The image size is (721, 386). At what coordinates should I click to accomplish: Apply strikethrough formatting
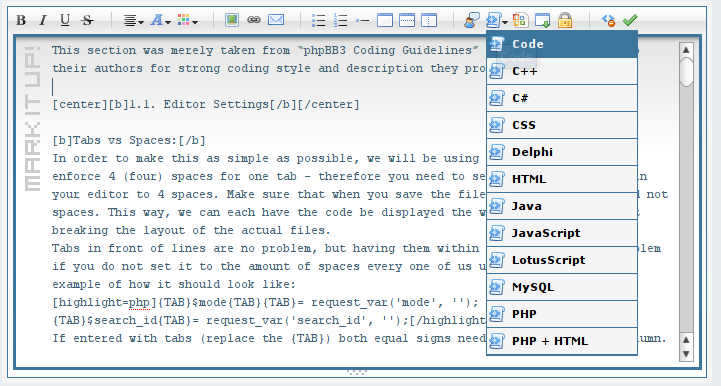(87, 20)
